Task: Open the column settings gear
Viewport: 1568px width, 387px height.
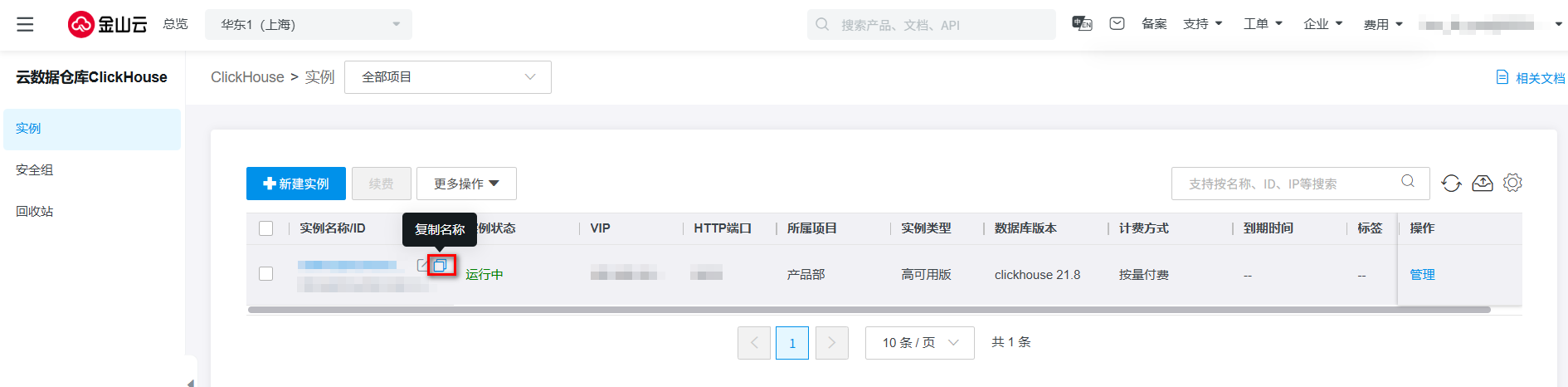Action: click(1512, 183)
